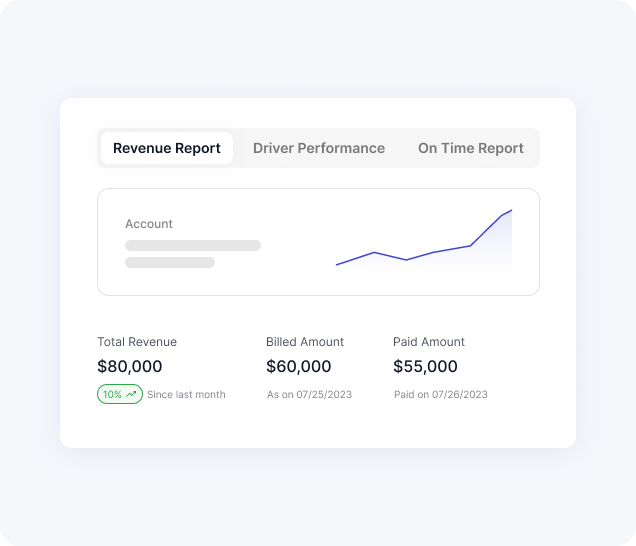This screenshot has height=546, width=636.
Task: Click the green 10% growth badge
Action: pyautogui.click(x=120, y=395)
